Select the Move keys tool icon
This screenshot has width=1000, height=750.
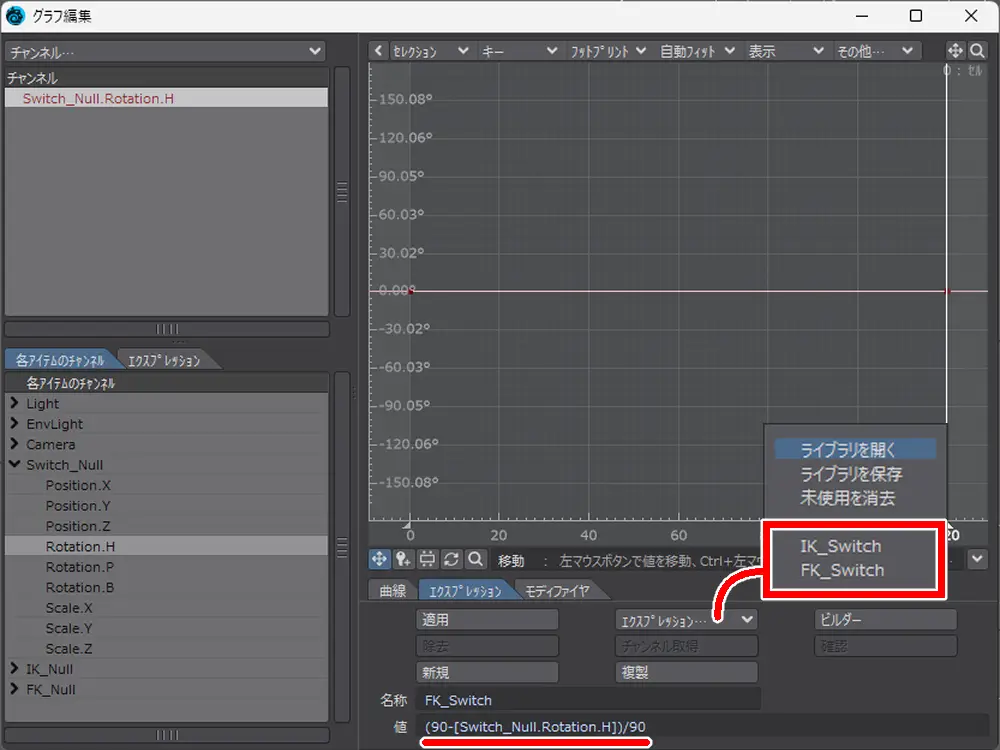tap(380, 560)
